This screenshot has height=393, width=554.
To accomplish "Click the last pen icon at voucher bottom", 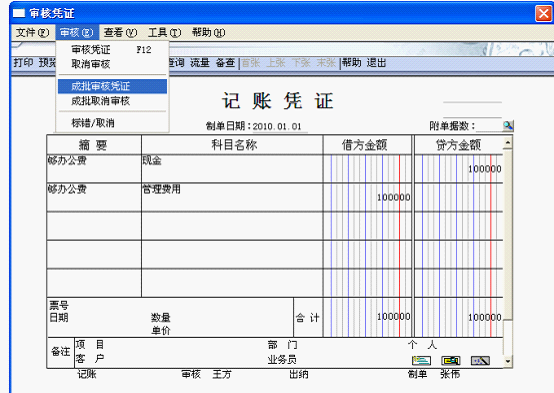I will pos(480,360).
